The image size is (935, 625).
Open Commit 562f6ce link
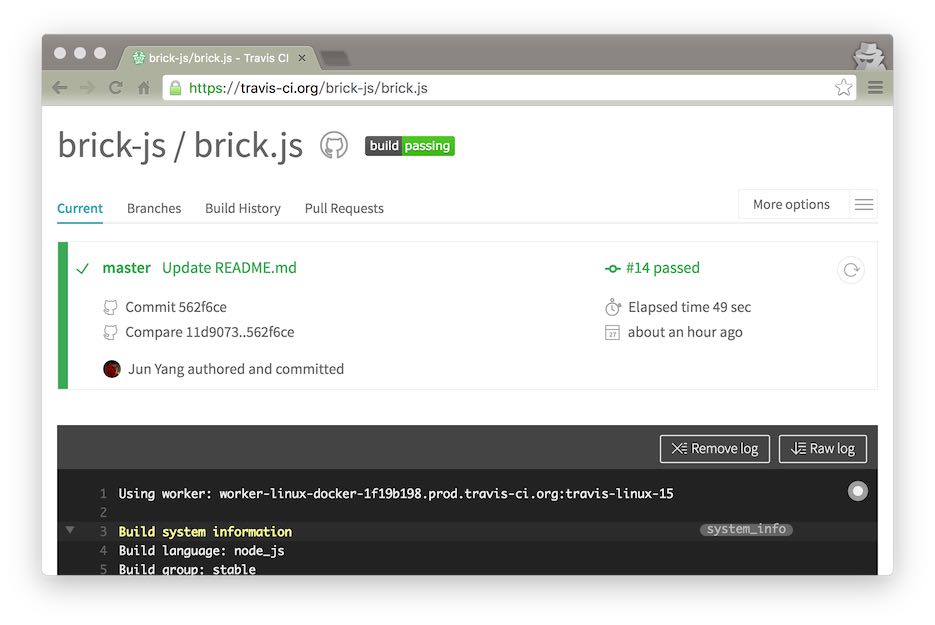coord(176,307)
